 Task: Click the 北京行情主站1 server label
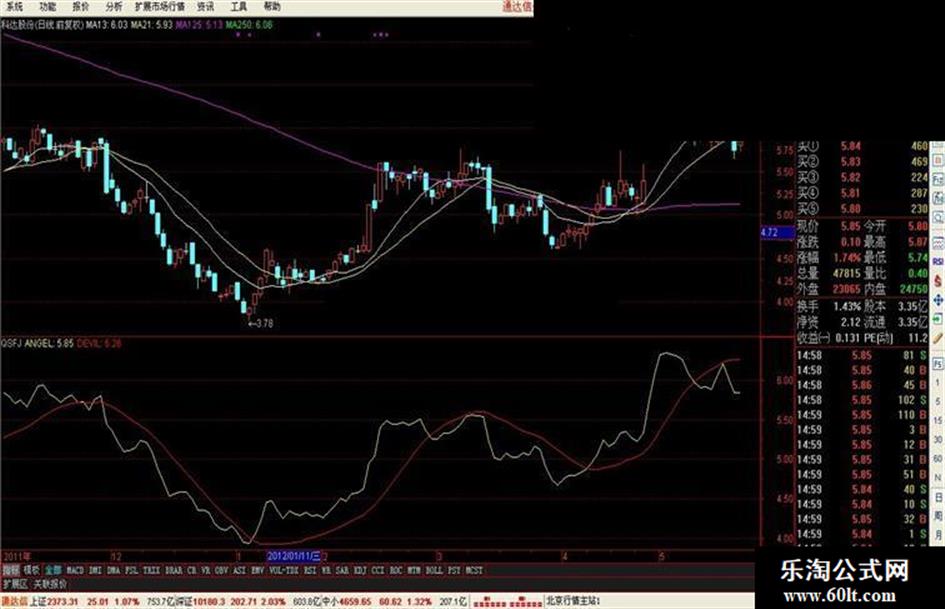(x=573, y=601)
